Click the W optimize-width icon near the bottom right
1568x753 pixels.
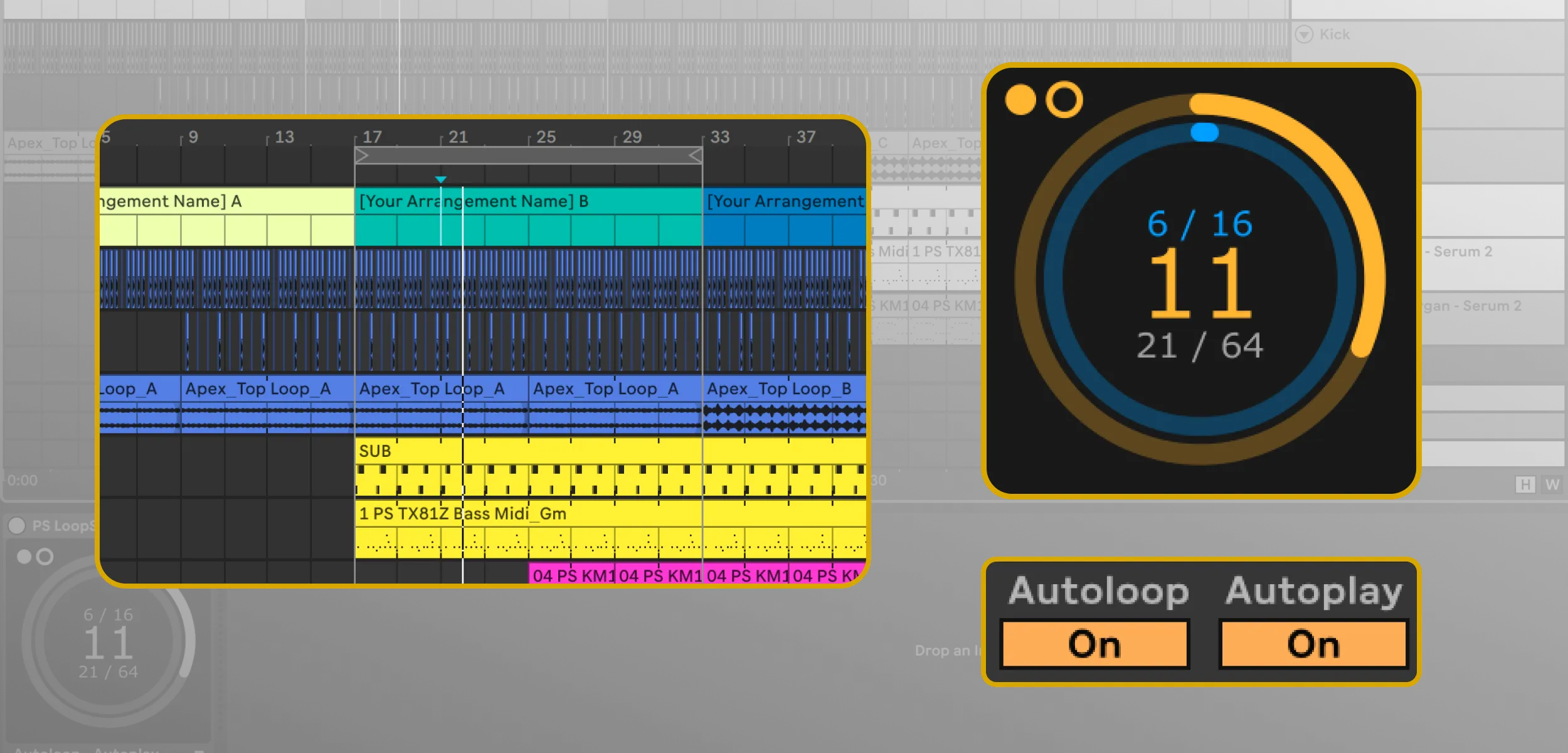pos(1554,484)
